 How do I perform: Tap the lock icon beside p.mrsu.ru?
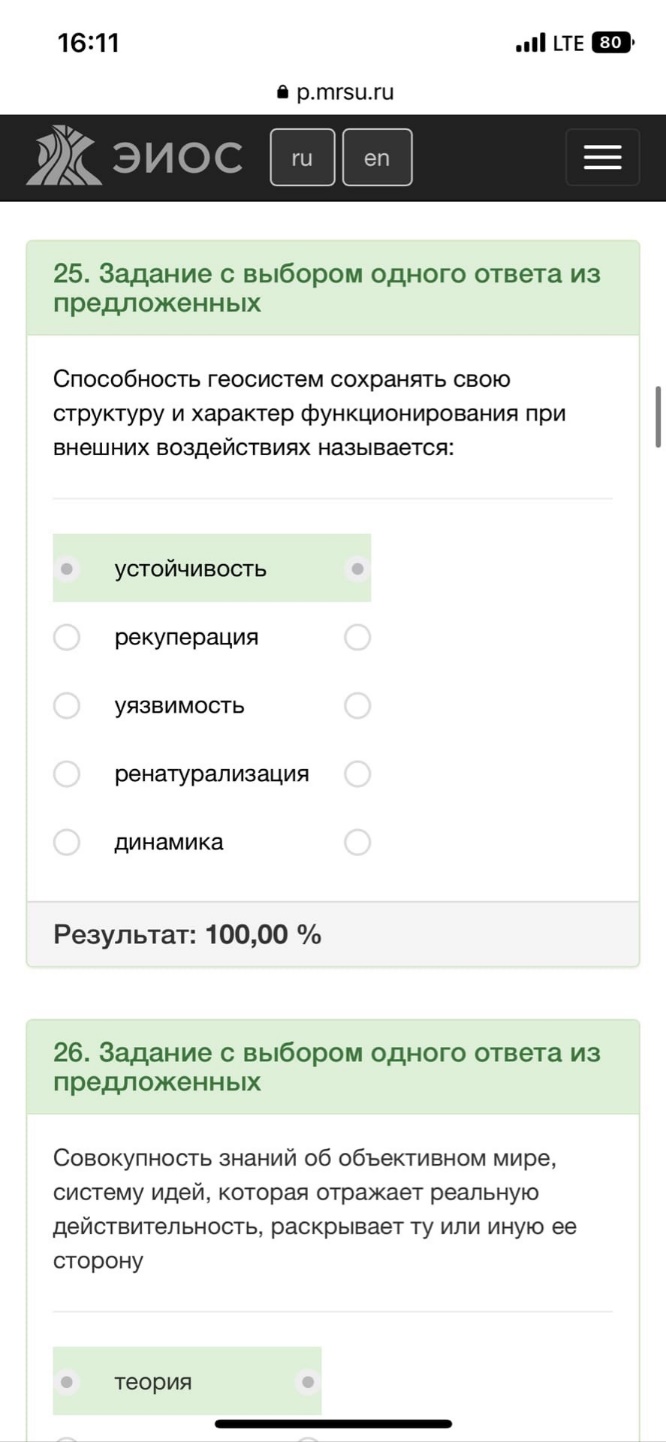(x=282, y=93)
